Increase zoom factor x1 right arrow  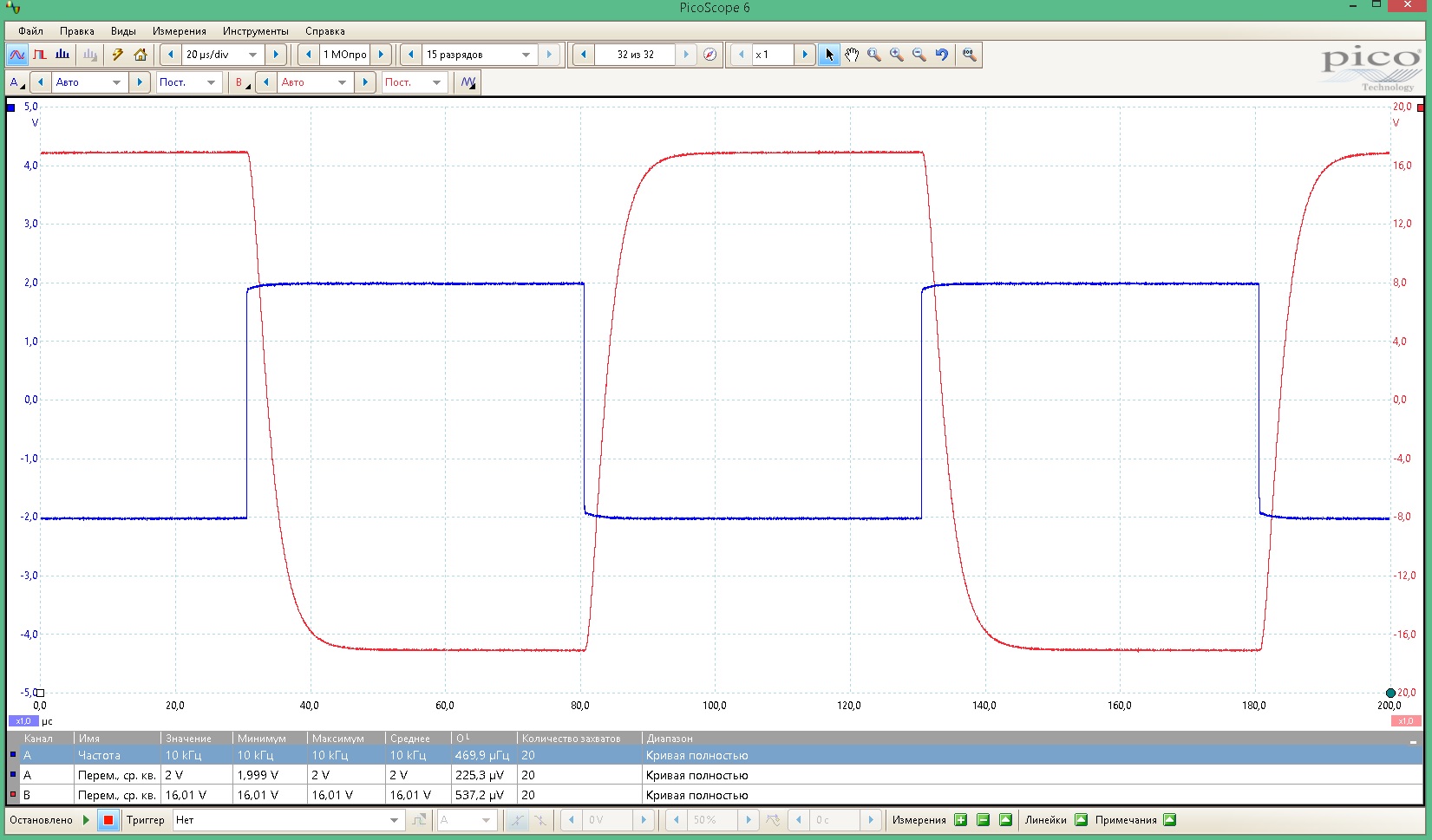[x=805, y=55]
